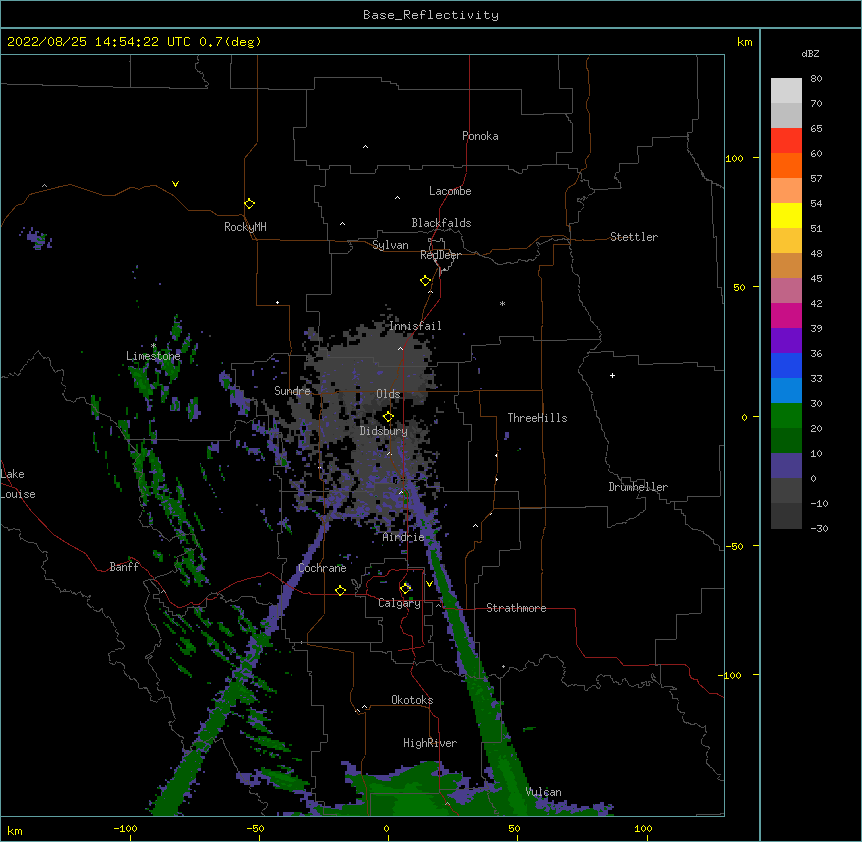This screenshot has width=862, height=842.
Task: Select the dark green 10-20 dBZ legend swatch
Action: (786, 441)
